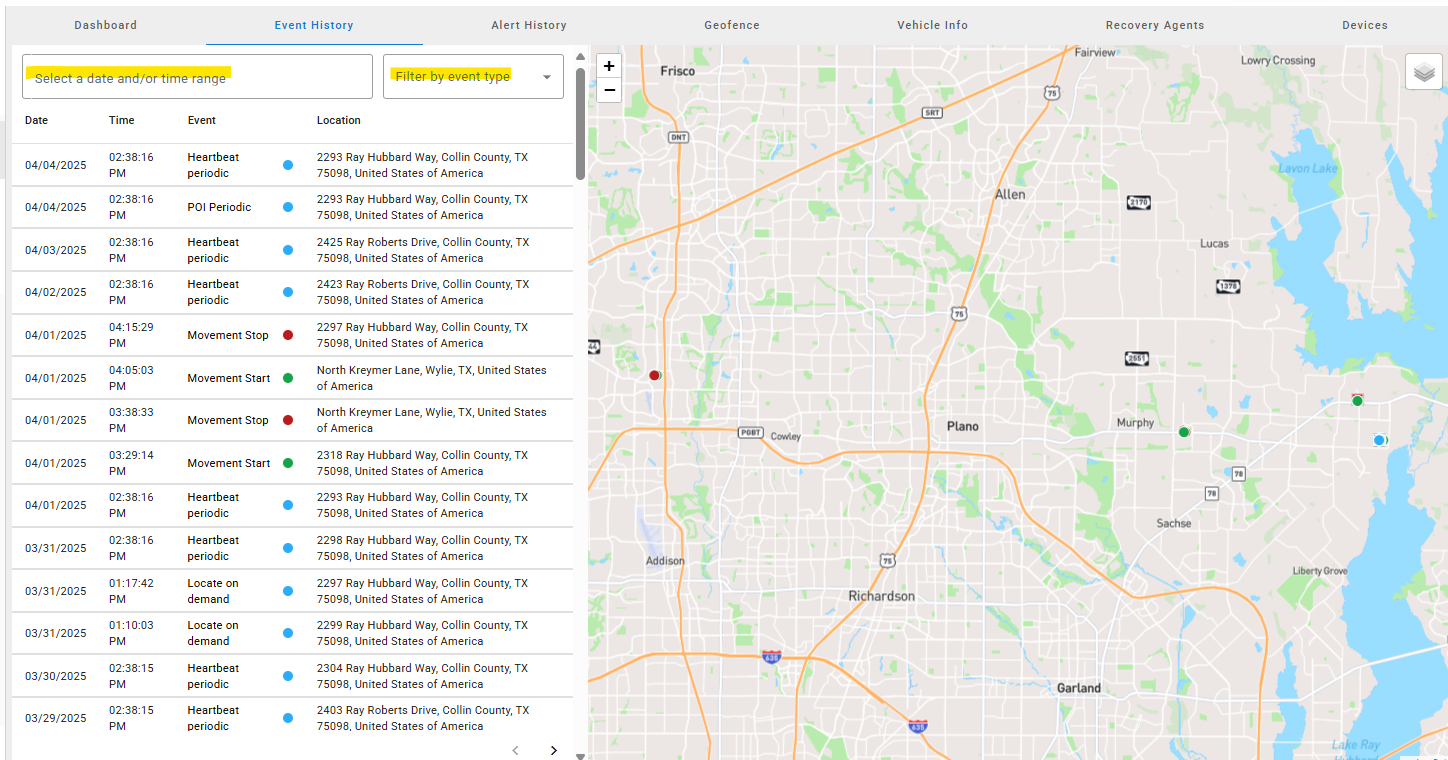Open the Recovery Agents tab
This screenshot has height=760, width=1448.
point(1154,25)
